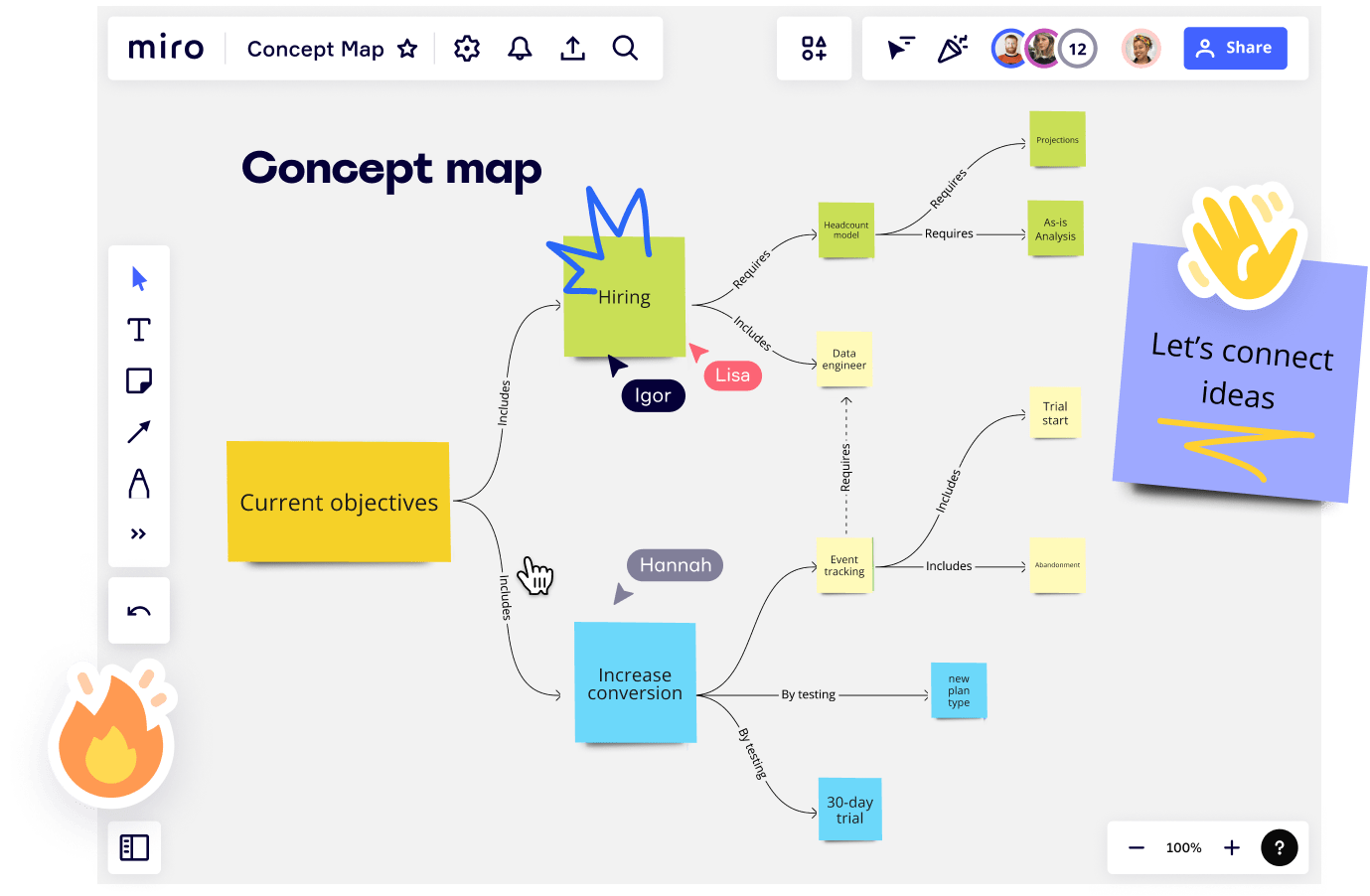Select the new plan type note

pos(959,690)
